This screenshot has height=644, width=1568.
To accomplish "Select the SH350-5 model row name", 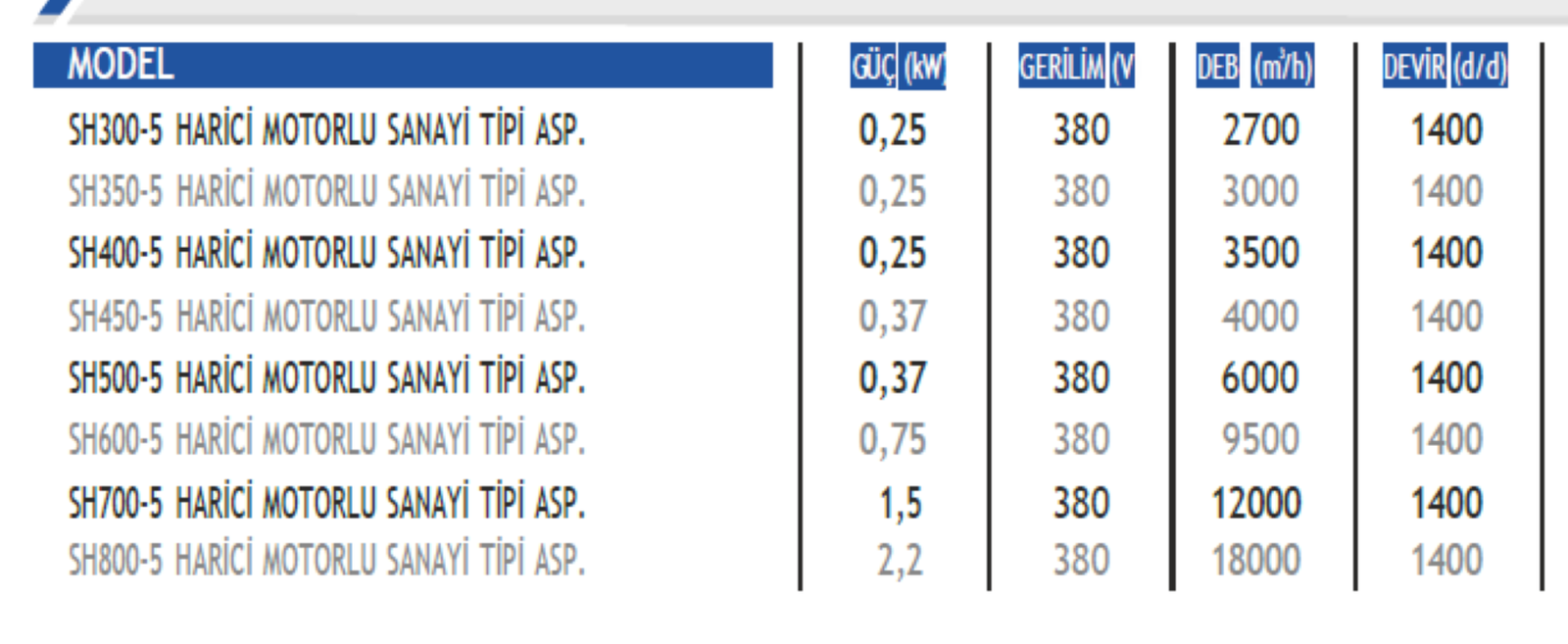I will coord(326,192).
